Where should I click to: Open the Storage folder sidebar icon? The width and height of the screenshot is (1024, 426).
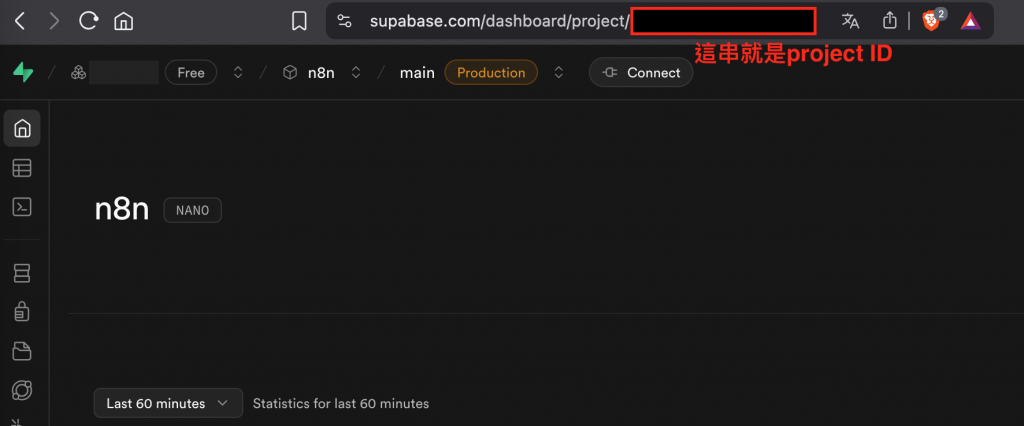click(22, 351)
